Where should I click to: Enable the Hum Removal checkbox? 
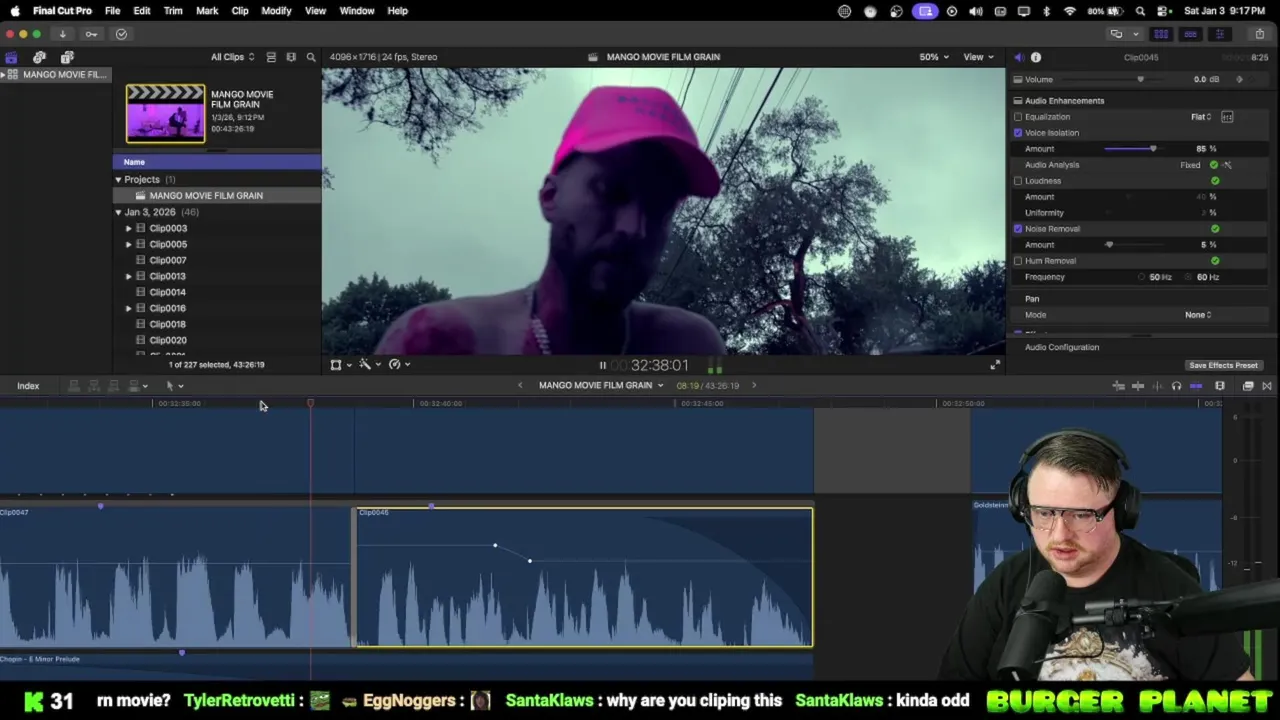(x=1018, y=261)
